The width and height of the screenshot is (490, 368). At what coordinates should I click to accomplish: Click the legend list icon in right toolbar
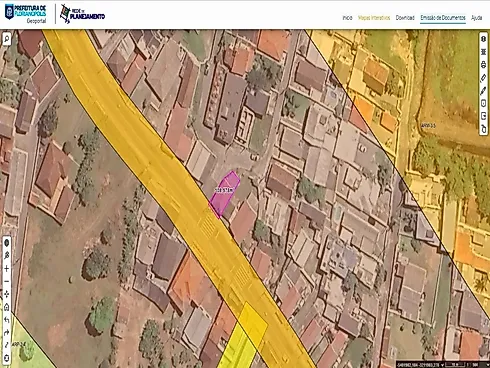coord(483,52)
